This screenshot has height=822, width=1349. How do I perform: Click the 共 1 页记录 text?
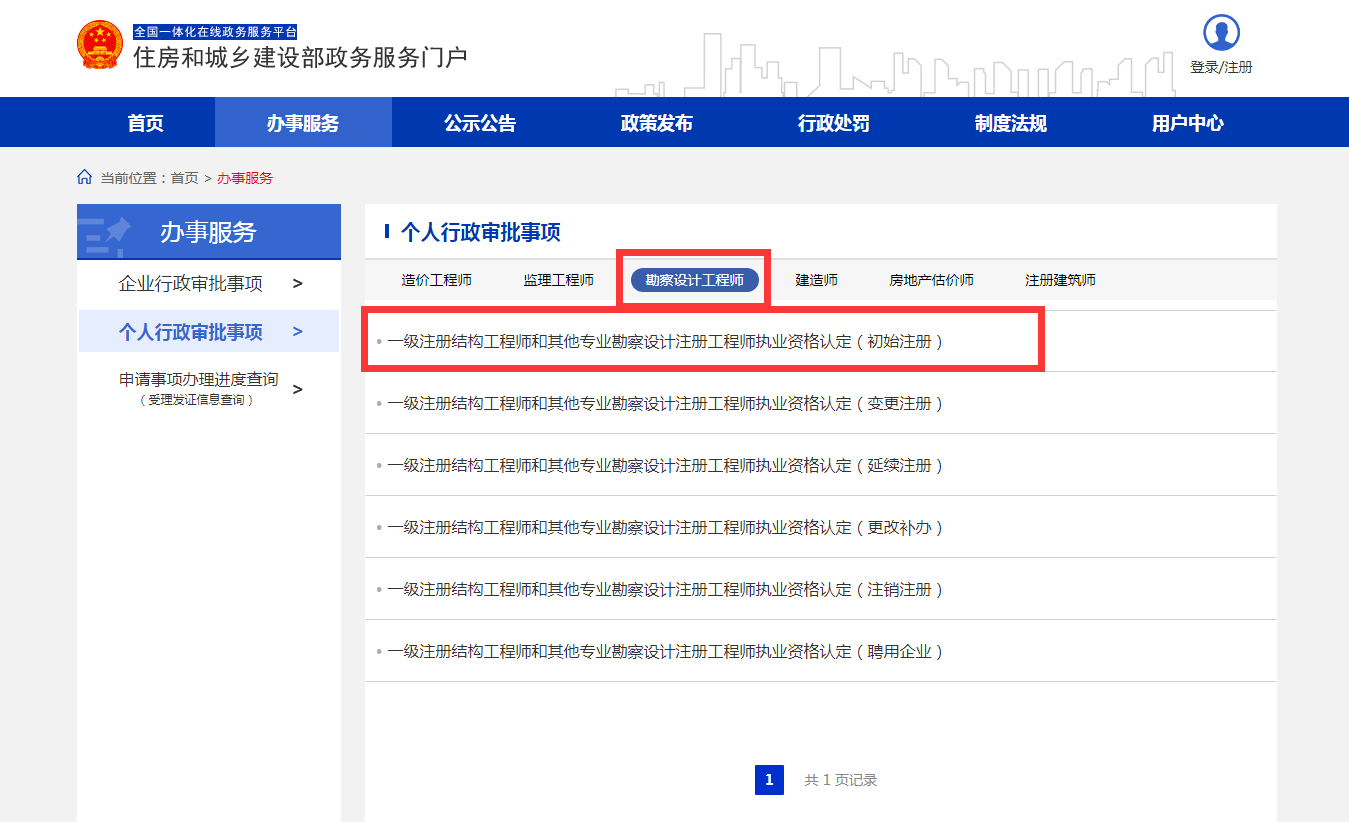tap(841, 780)
